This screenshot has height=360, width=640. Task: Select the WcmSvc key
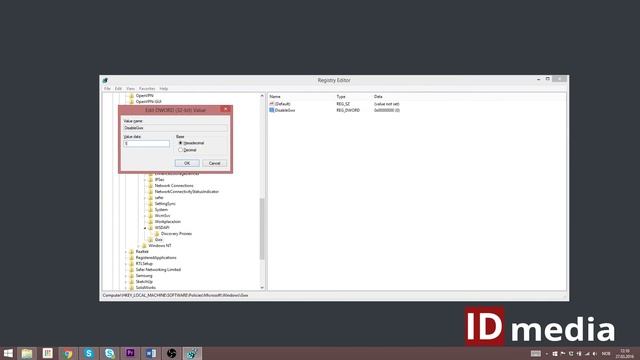[162, 216]
